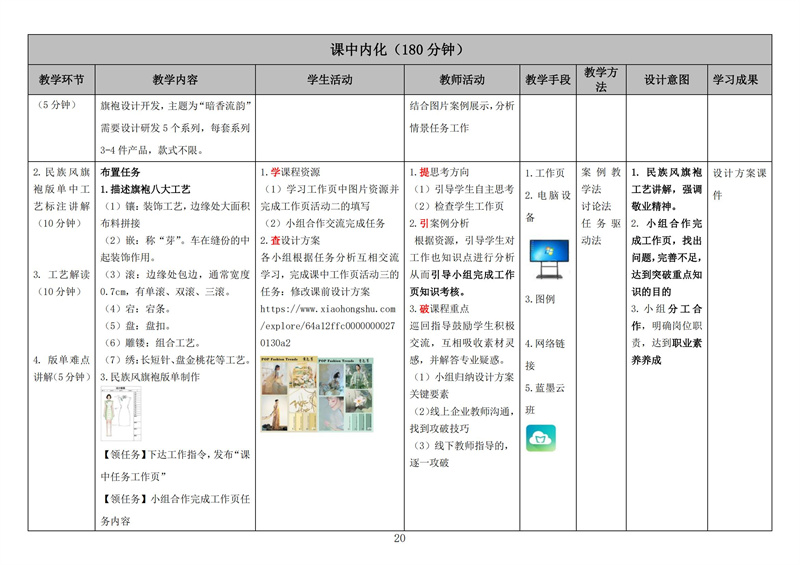Image resolution: width=800 pixels, height=565 pixels.
Task: Select the '教学方法' column header
Action: pos(601,79)
